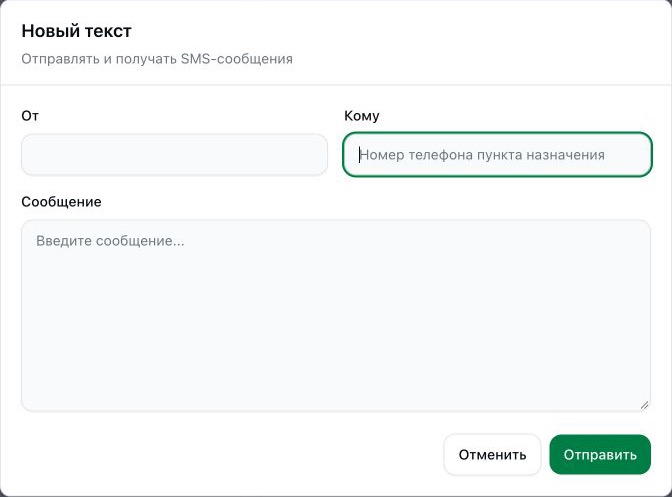Click the Отправлять и получать SMS-сообщения subtitle
The image size is (672, 497).
point(157,59)
